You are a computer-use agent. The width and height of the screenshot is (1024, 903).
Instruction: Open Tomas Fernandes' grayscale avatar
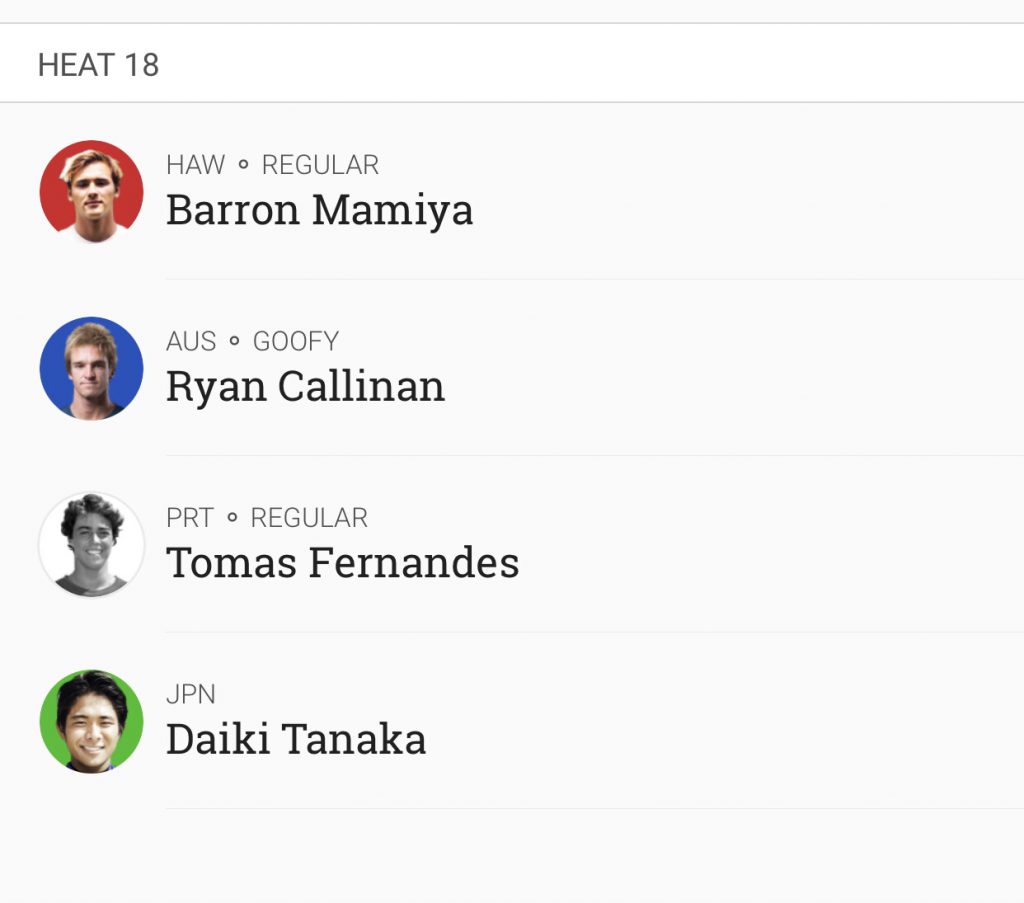(91, 545)
